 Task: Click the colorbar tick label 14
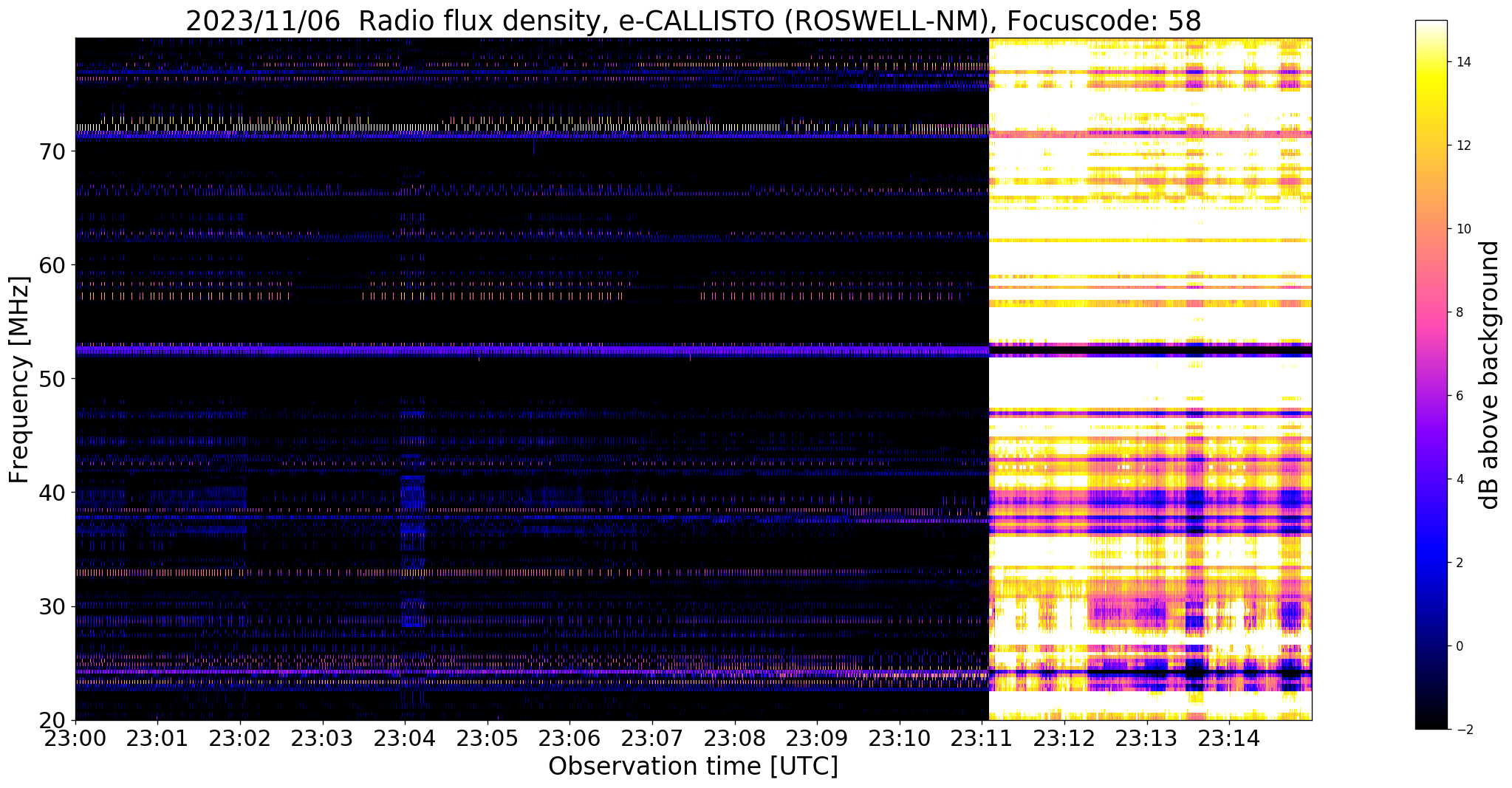1462,62
